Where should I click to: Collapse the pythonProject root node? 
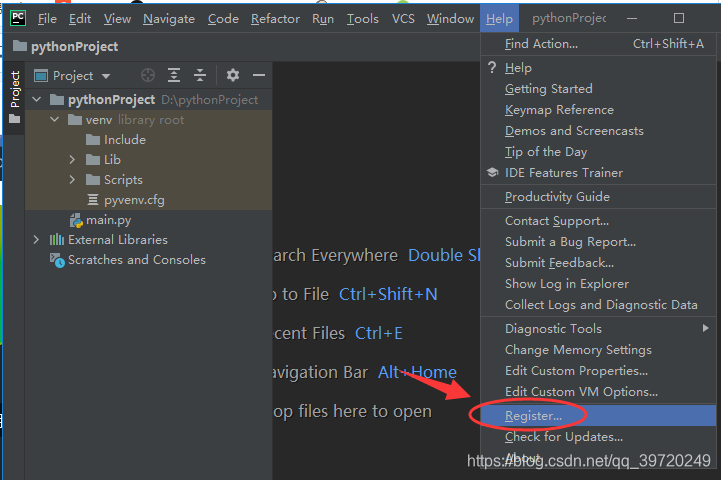37,99
